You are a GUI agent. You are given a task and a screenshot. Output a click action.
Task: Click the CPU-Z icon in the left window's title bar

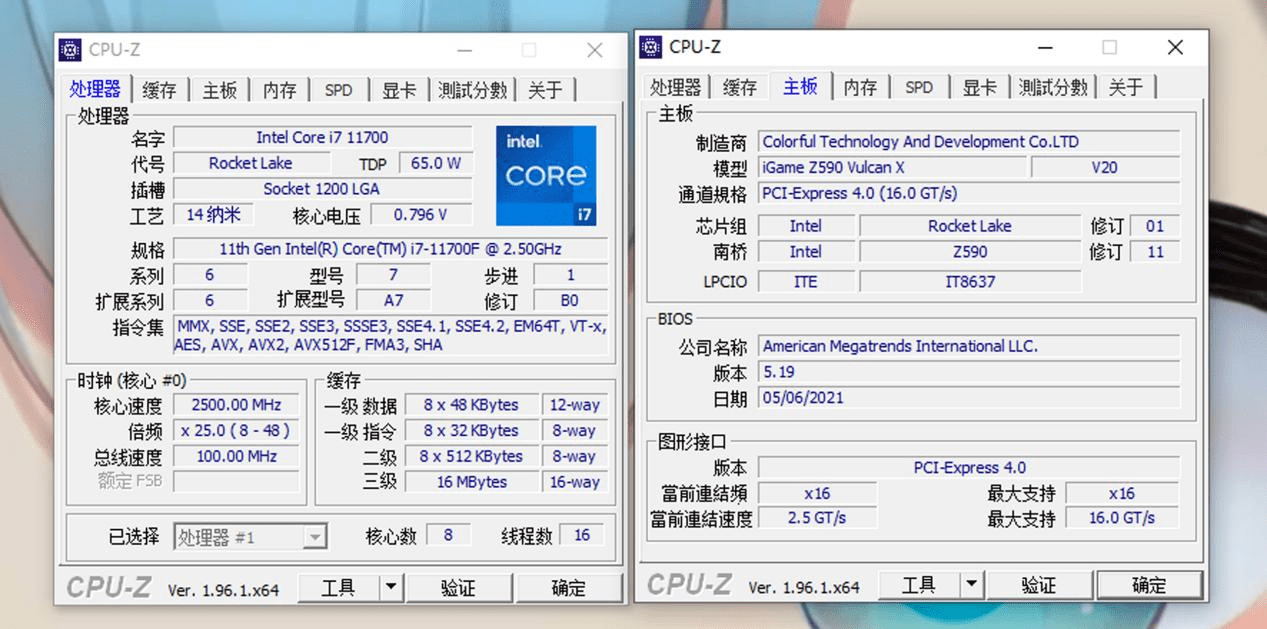(70, 48)
